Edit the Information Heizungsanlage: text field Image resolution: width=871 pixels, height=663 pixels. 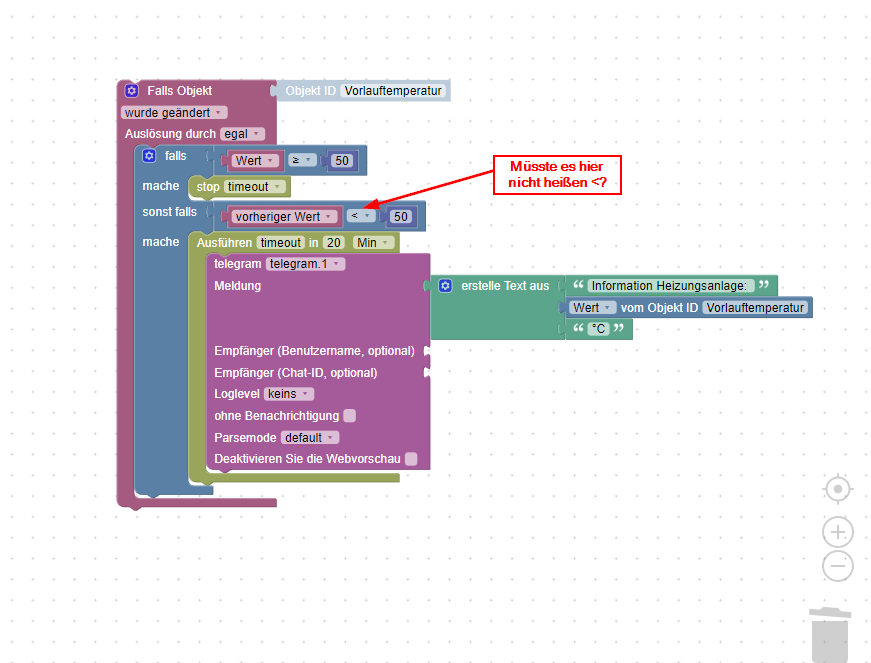tap(670, 286)
